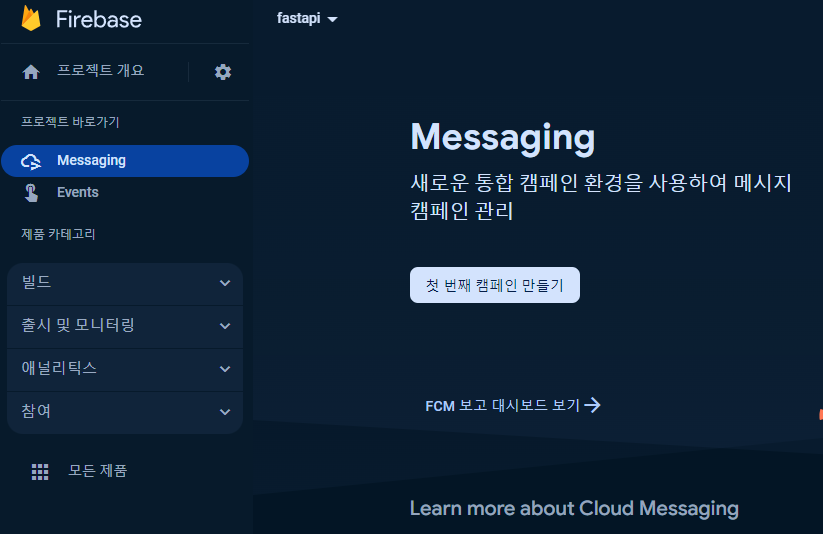
Task: Expand the 빌드 category chevron
Action: coord(225,283)
